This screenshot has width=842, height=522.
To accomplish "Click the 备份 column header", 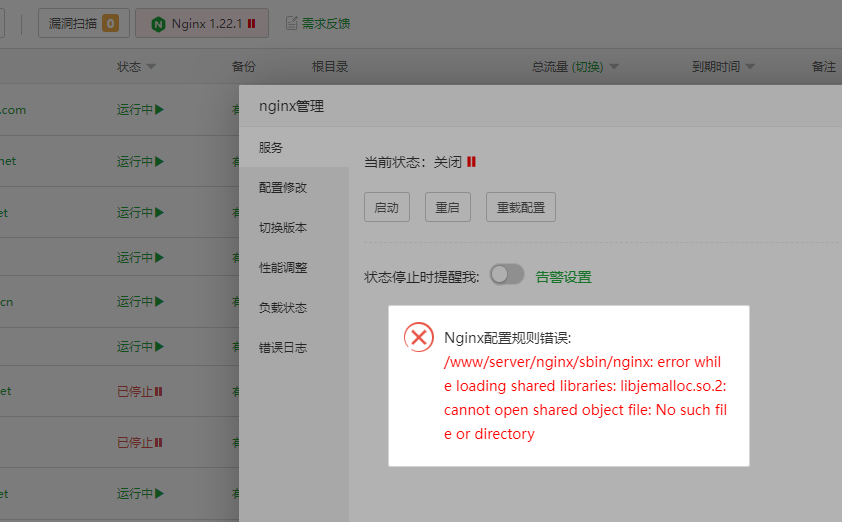I will point(244,67).
